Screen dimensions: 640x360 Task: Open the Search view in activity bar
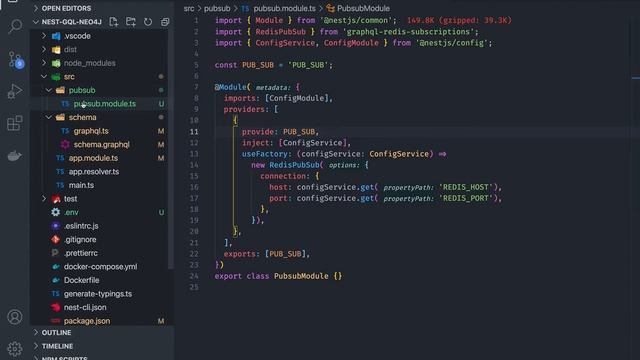point(15,26)
